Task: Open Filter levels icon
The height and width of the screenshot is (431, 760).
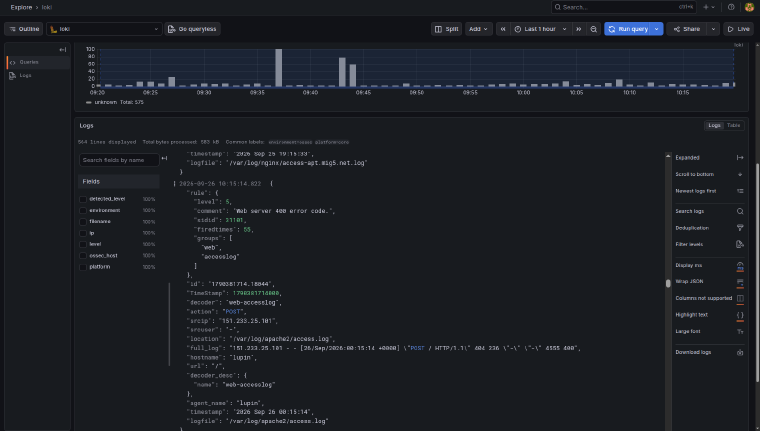Action: (740, 244)
